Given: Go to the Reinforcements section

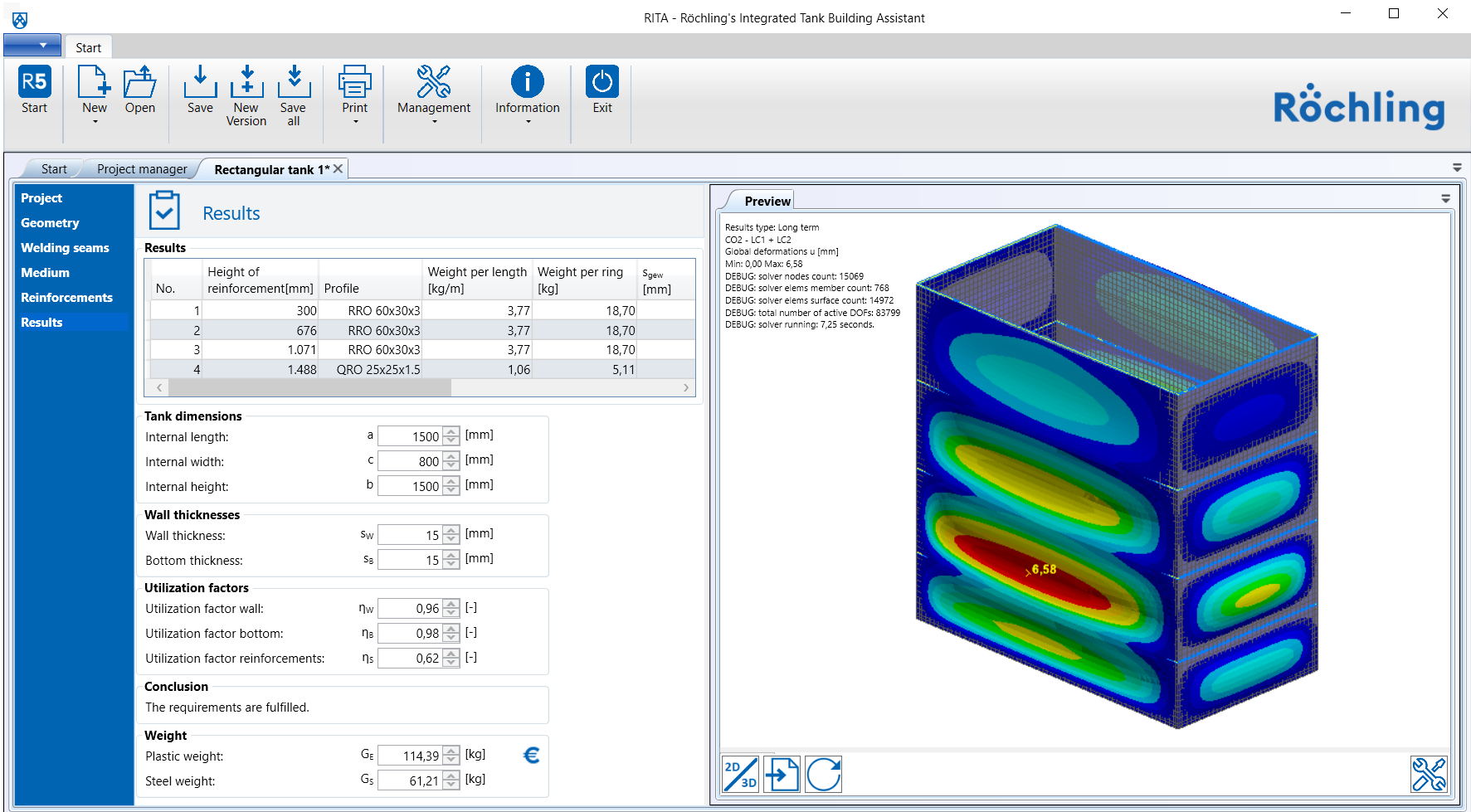Looking at the screenshot, I should [x=66, y=298].
